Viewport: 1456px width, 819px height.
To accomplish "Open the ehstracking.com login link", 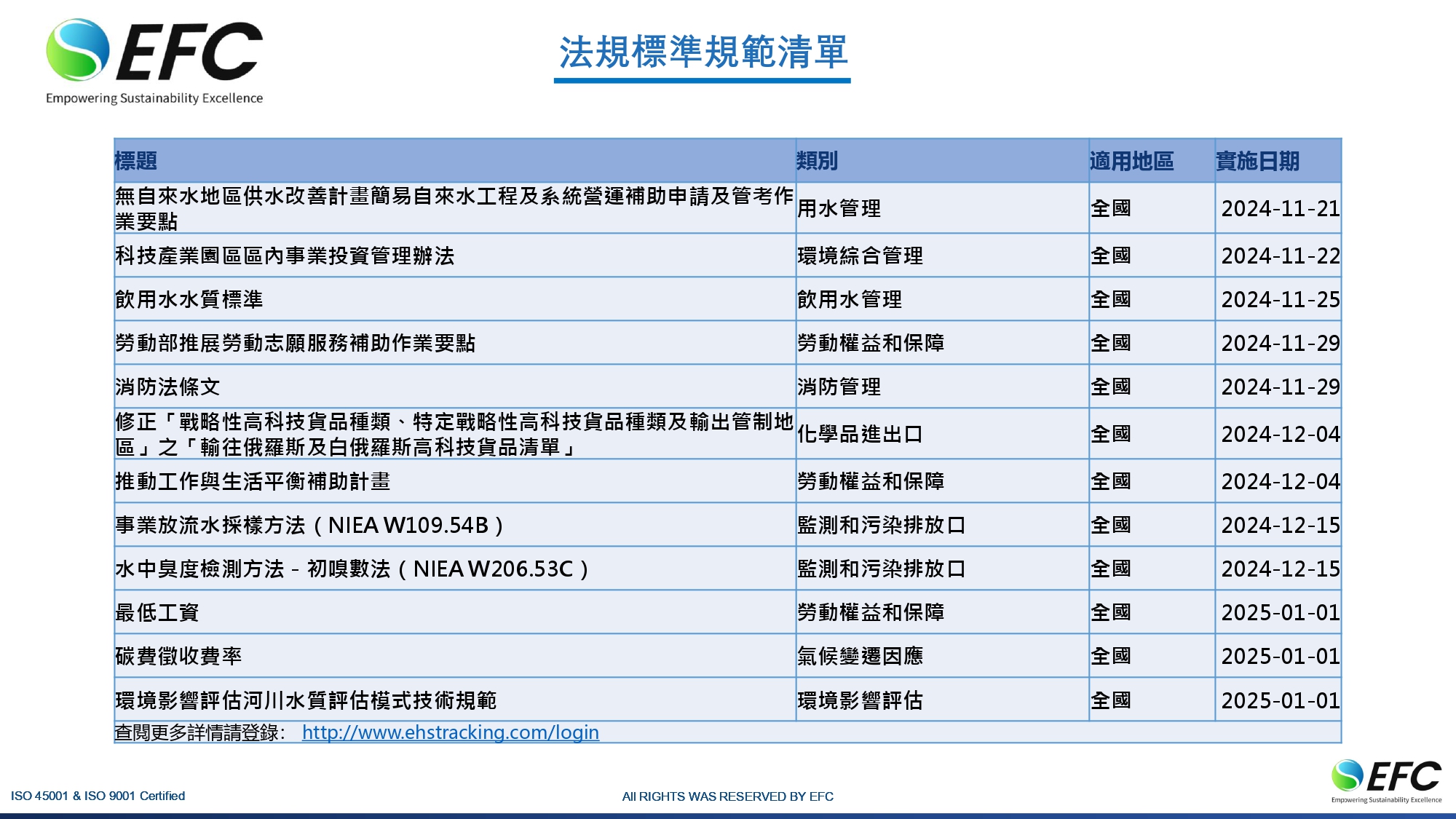I will [x=450, y=732].
